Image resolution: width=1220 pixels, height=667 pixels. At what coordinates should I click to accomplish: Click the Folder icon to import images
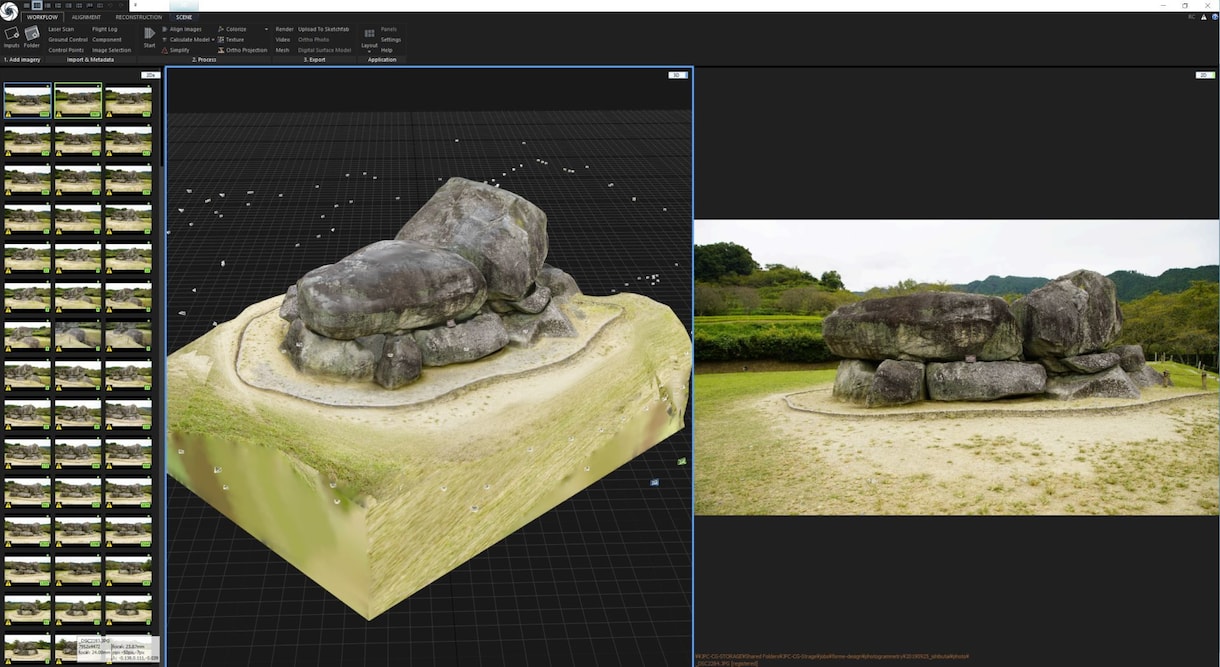tap(32, 33)
